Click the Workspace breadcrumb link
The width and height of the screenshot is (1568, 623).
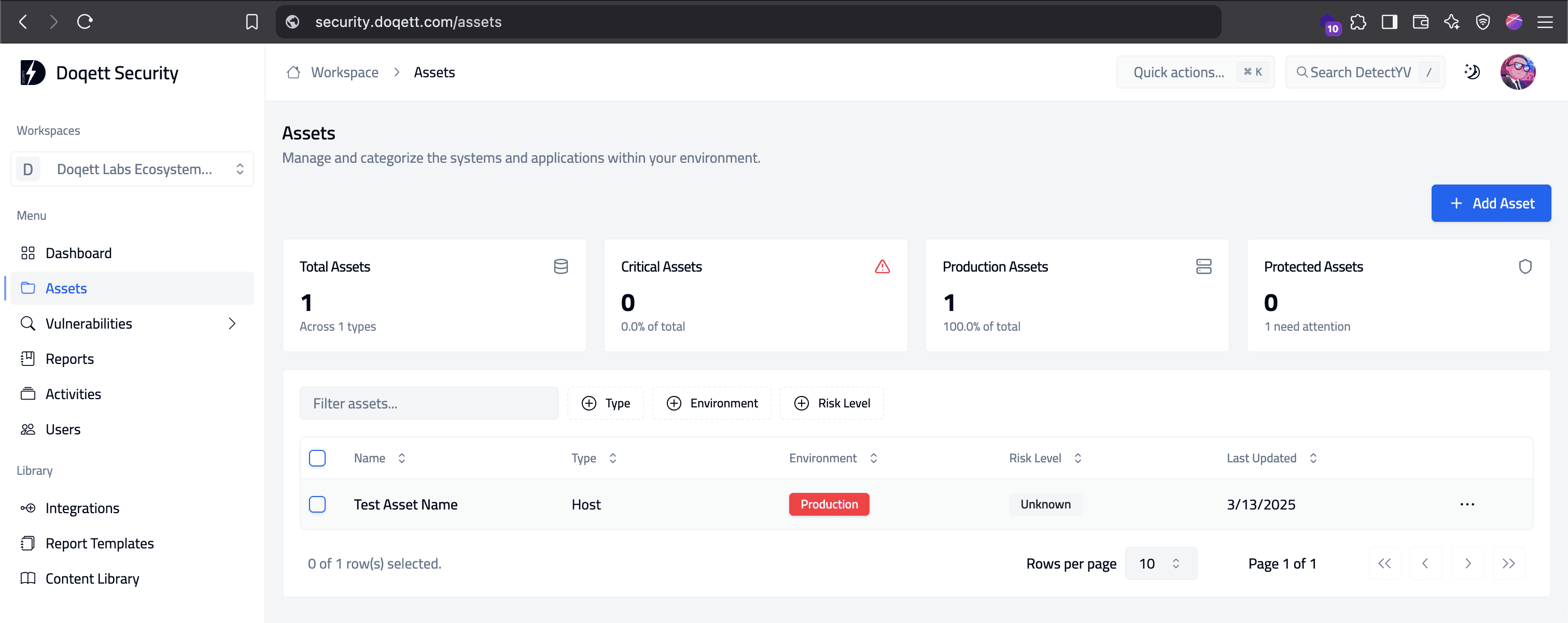pyautogui.click(x=344, y=72)
